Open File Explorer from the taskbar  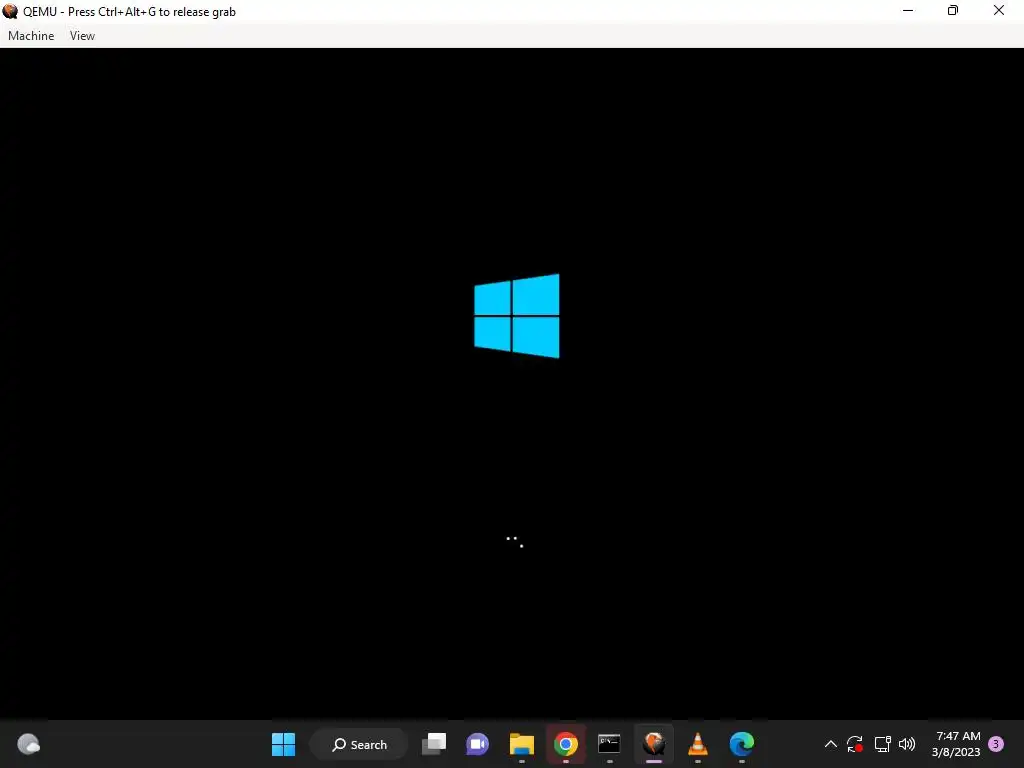point(522,744)
